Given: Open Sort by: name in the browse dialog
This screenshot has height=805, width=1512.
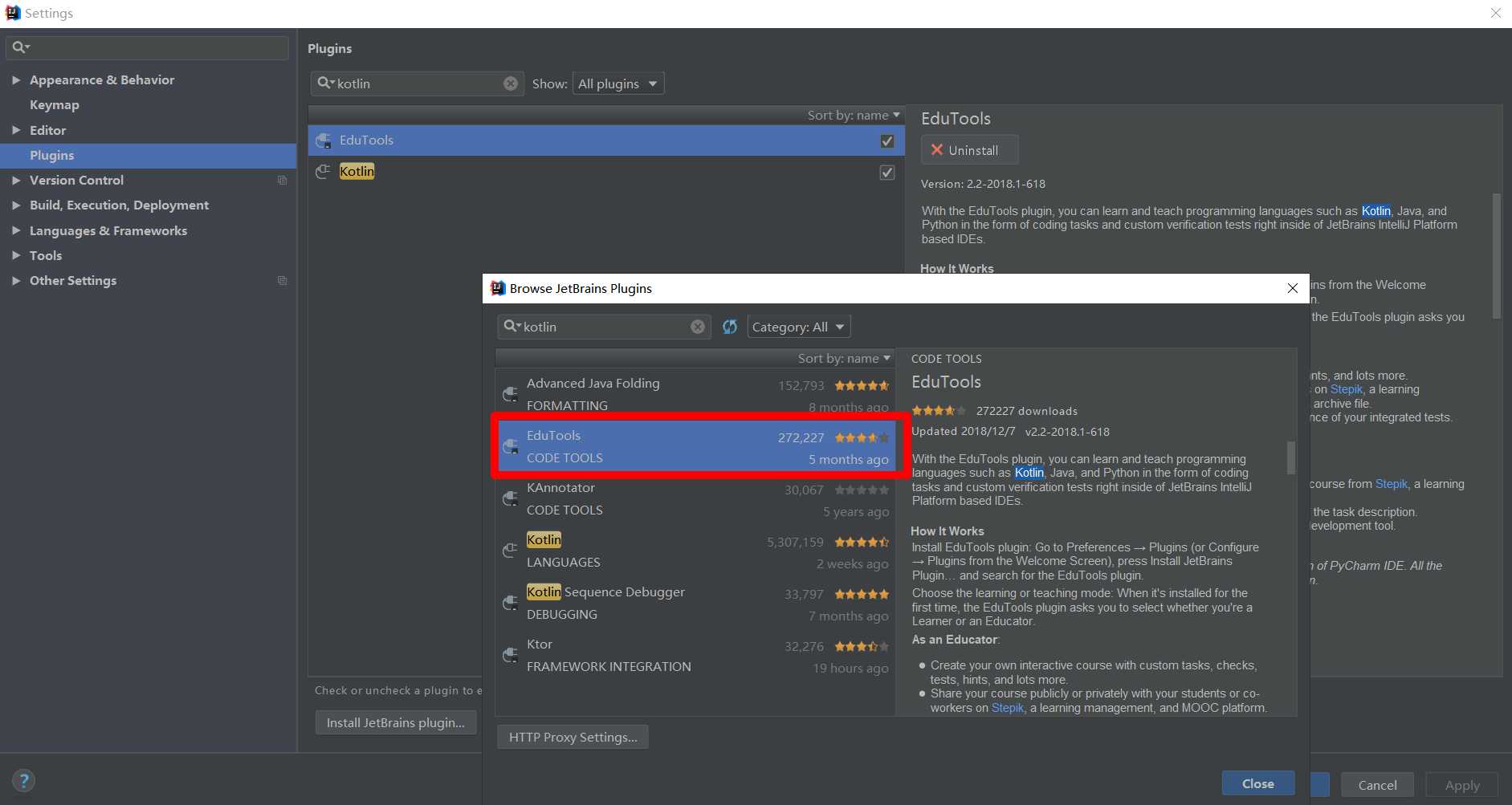Looking at the screenshot, I should [844, 358].
